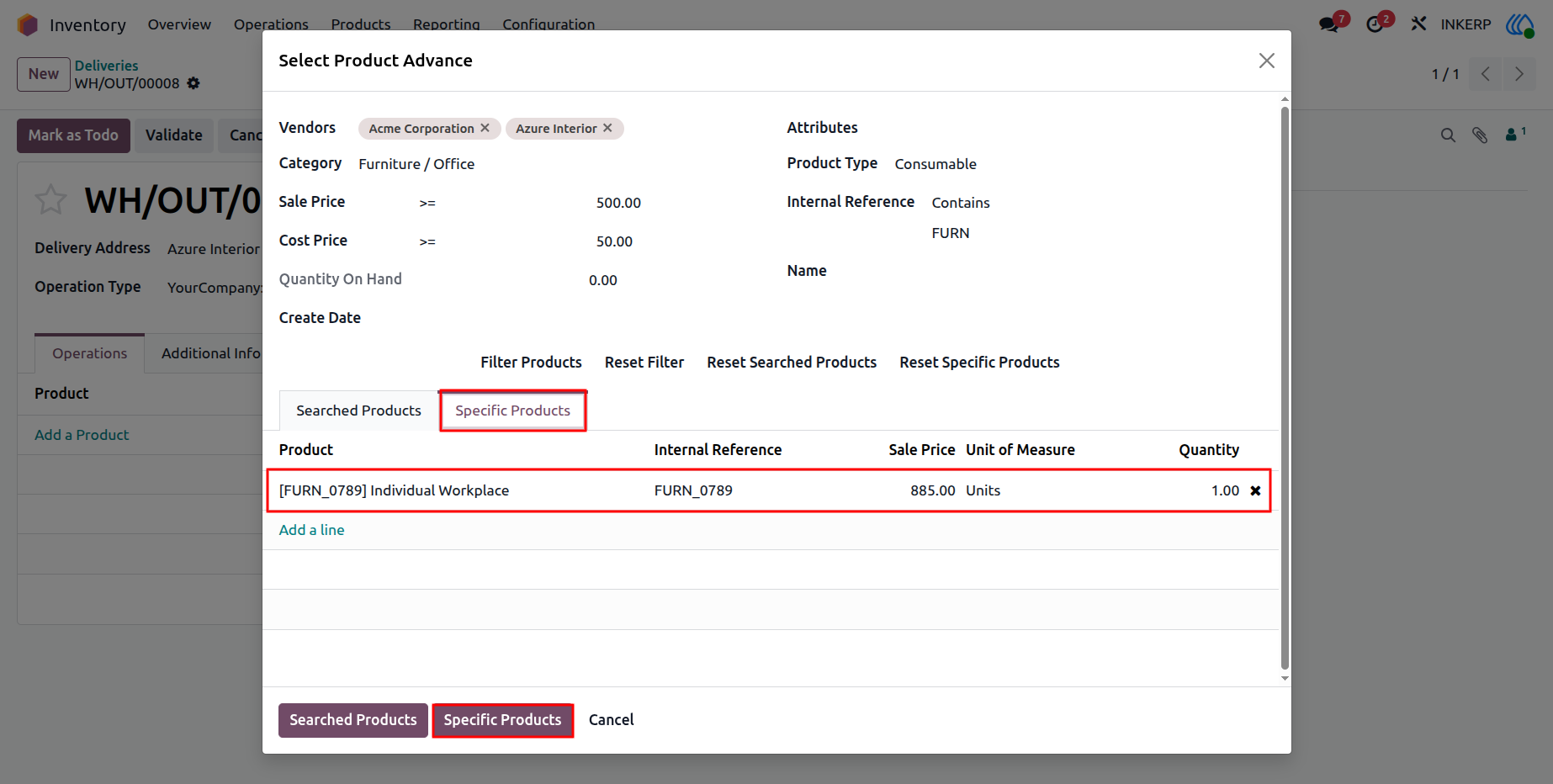The height and width of the screenshot is (784, 1553).
Task: Click the chatter search icon
Action: [x=1448, y=135]
